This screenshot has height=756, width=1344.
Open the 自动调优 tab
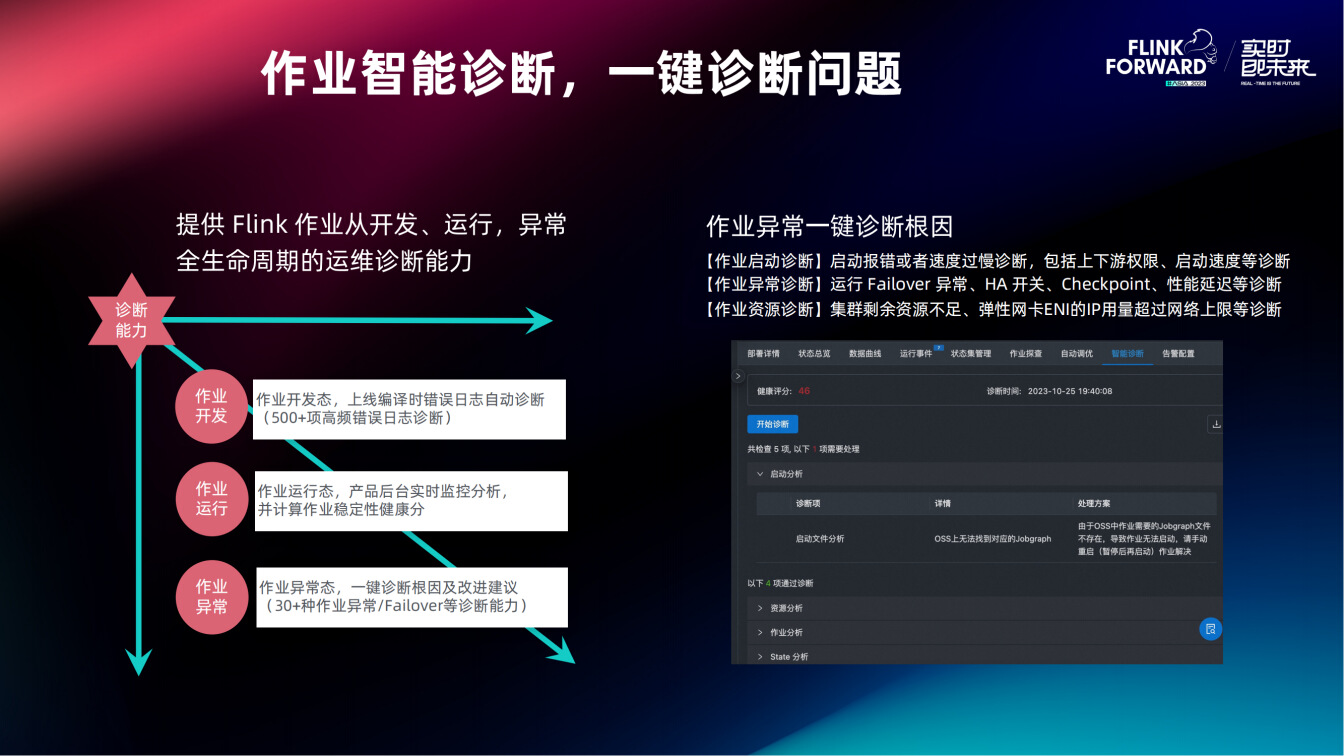click(x=1076, y=354)
